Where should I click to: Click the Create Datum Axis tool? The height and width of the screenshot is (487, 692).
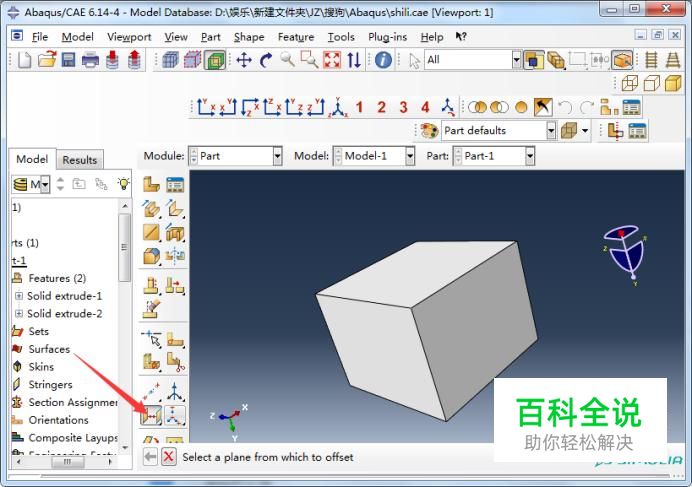click(175, 391)
